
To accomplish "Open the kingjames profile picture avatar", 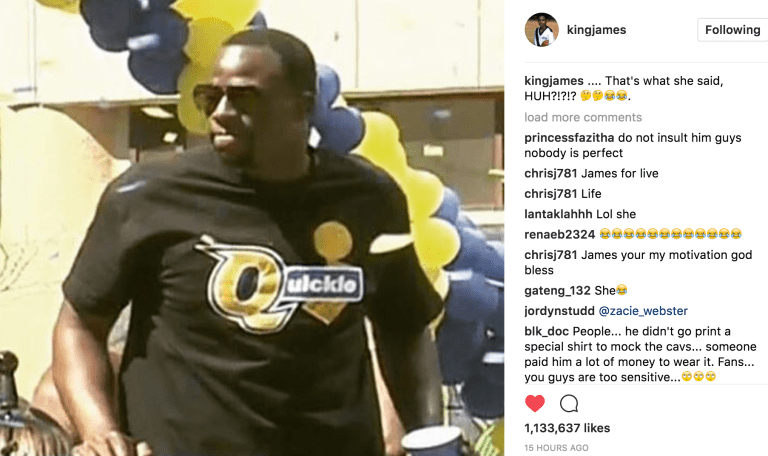I will click(541, 30).
